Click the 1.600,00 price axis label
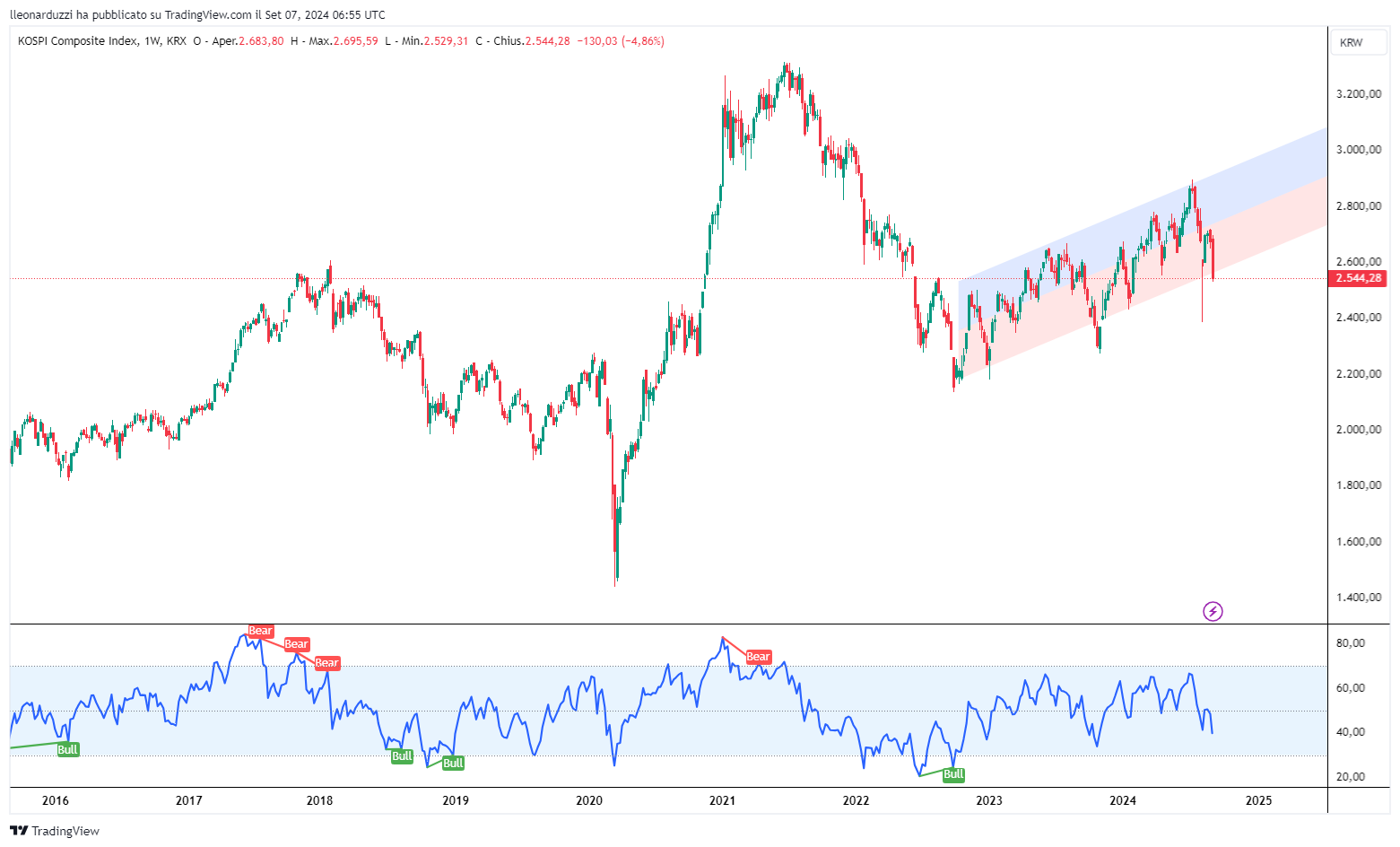1400x847 pixels. click(1358, 542)
